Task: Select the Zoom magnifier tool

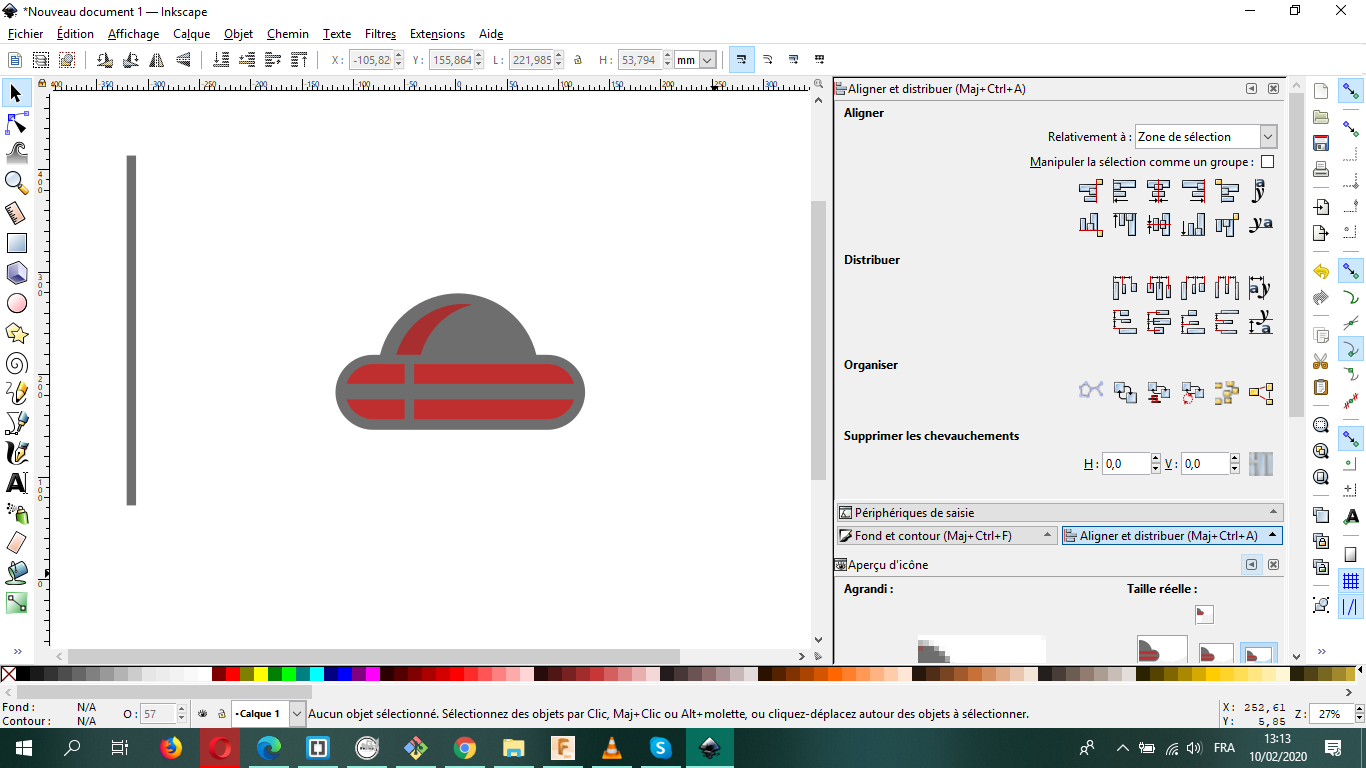Action: tap(17, 182)
